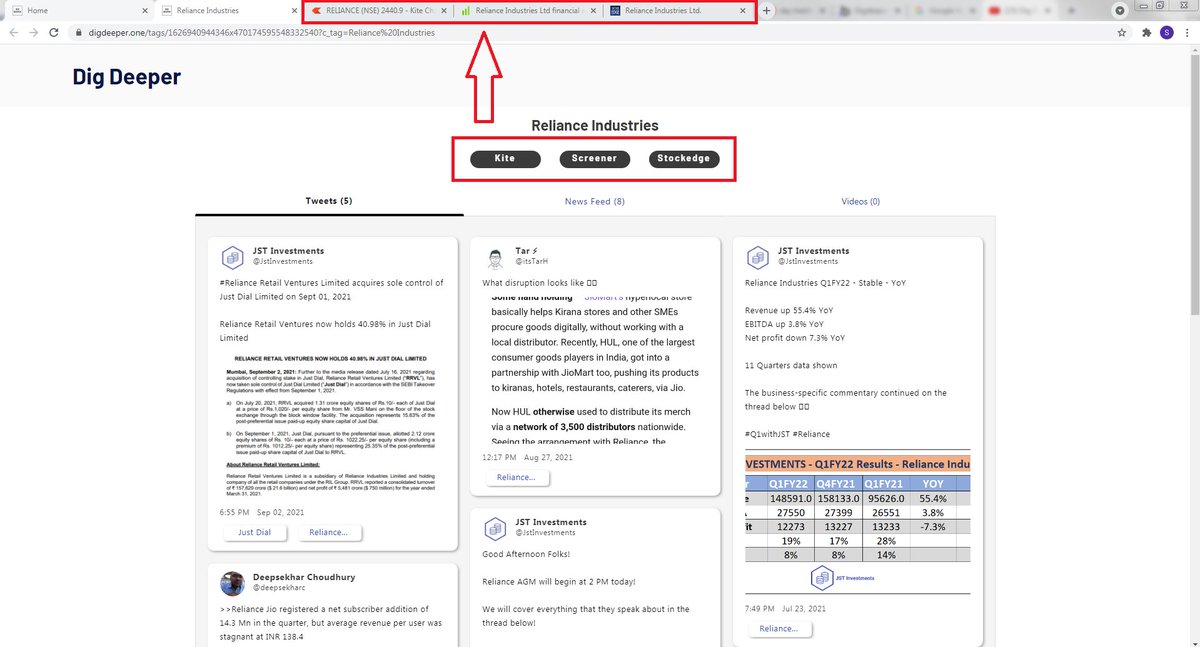
Task: Open the Q1FY22 results table image
Action: point(857,522)
